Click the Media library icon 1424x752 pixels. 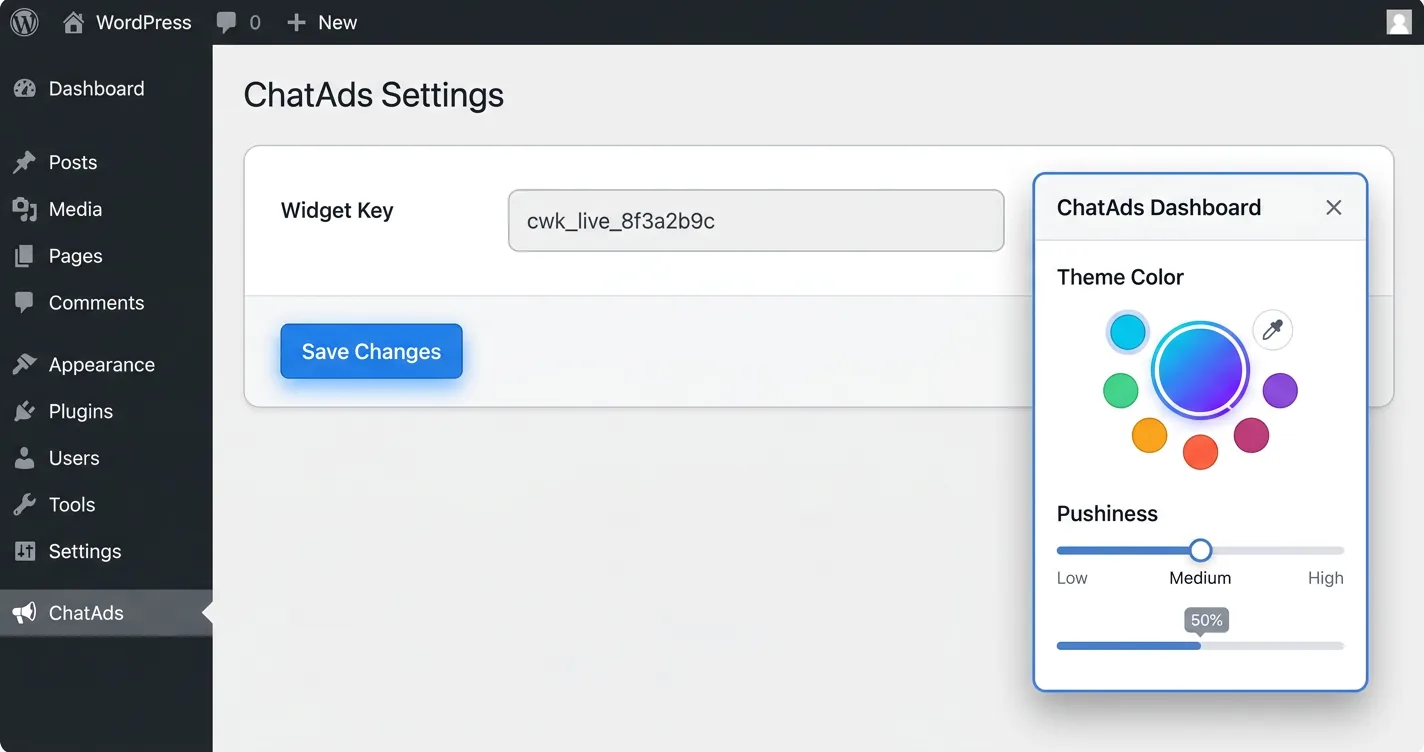tap(24, 209)
